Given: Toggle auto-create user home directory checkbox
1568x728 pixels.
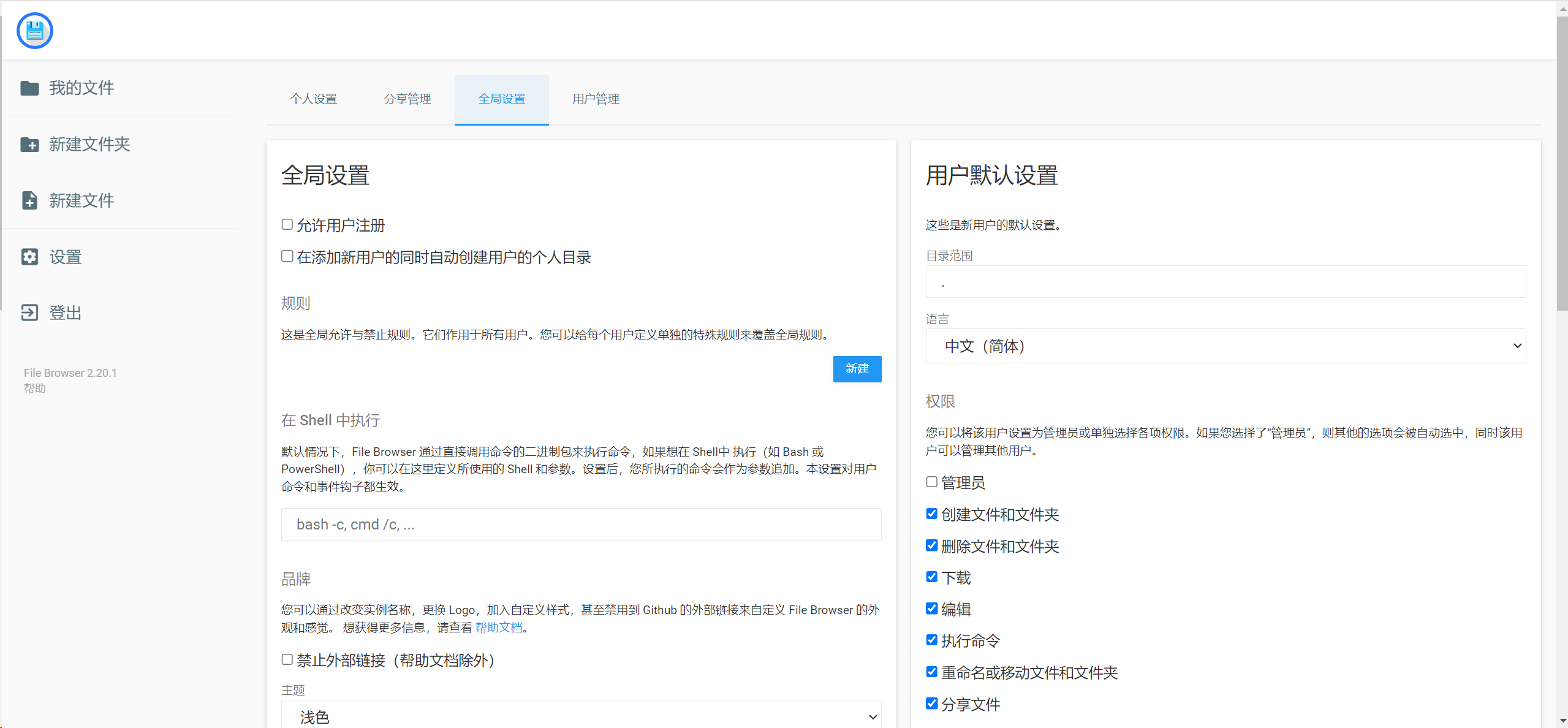Looking at the screenshot, I should click(287, 256).
